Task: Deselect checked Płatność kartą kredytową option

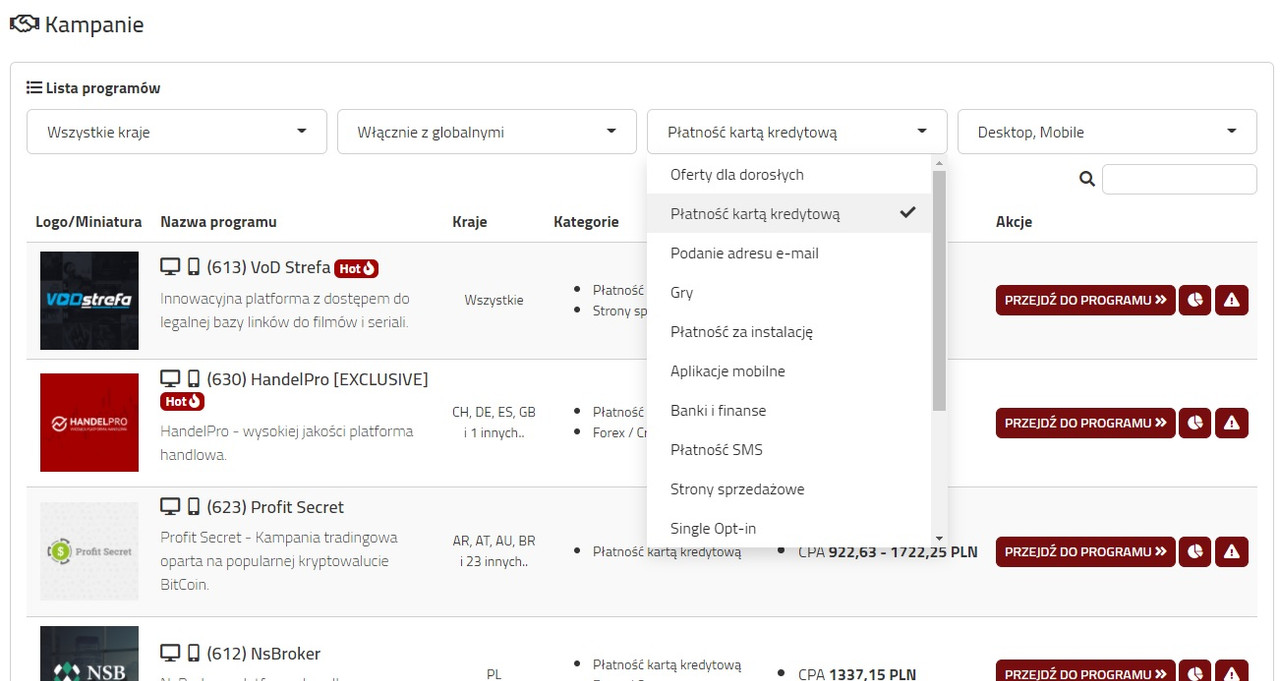Action: coord(789,213)
